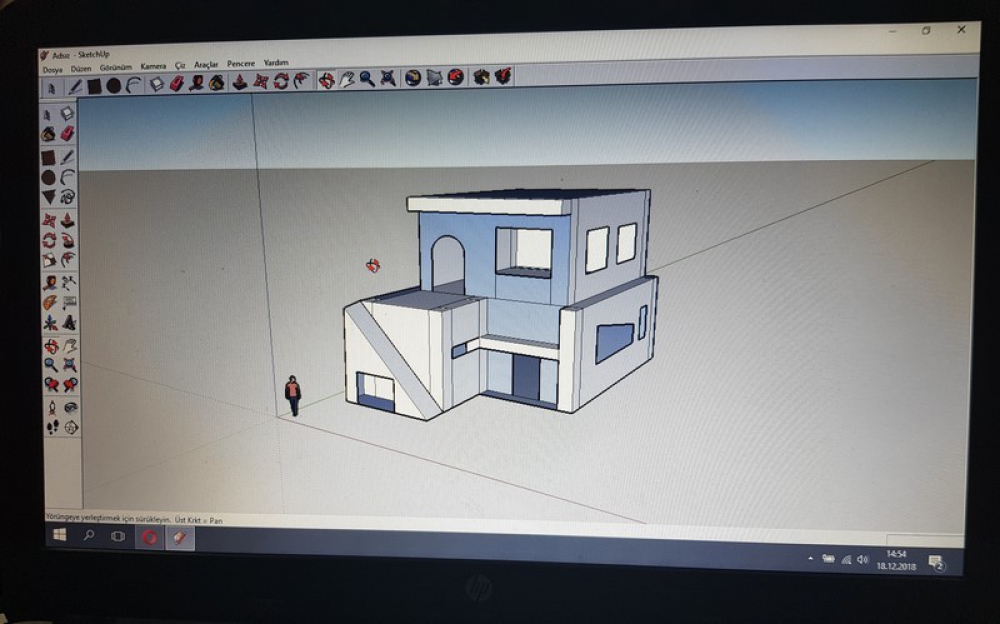Choose Tape Measure tool in top toolbar
The height and width of the screenshot is (624, 1000).
coord(196,83)
